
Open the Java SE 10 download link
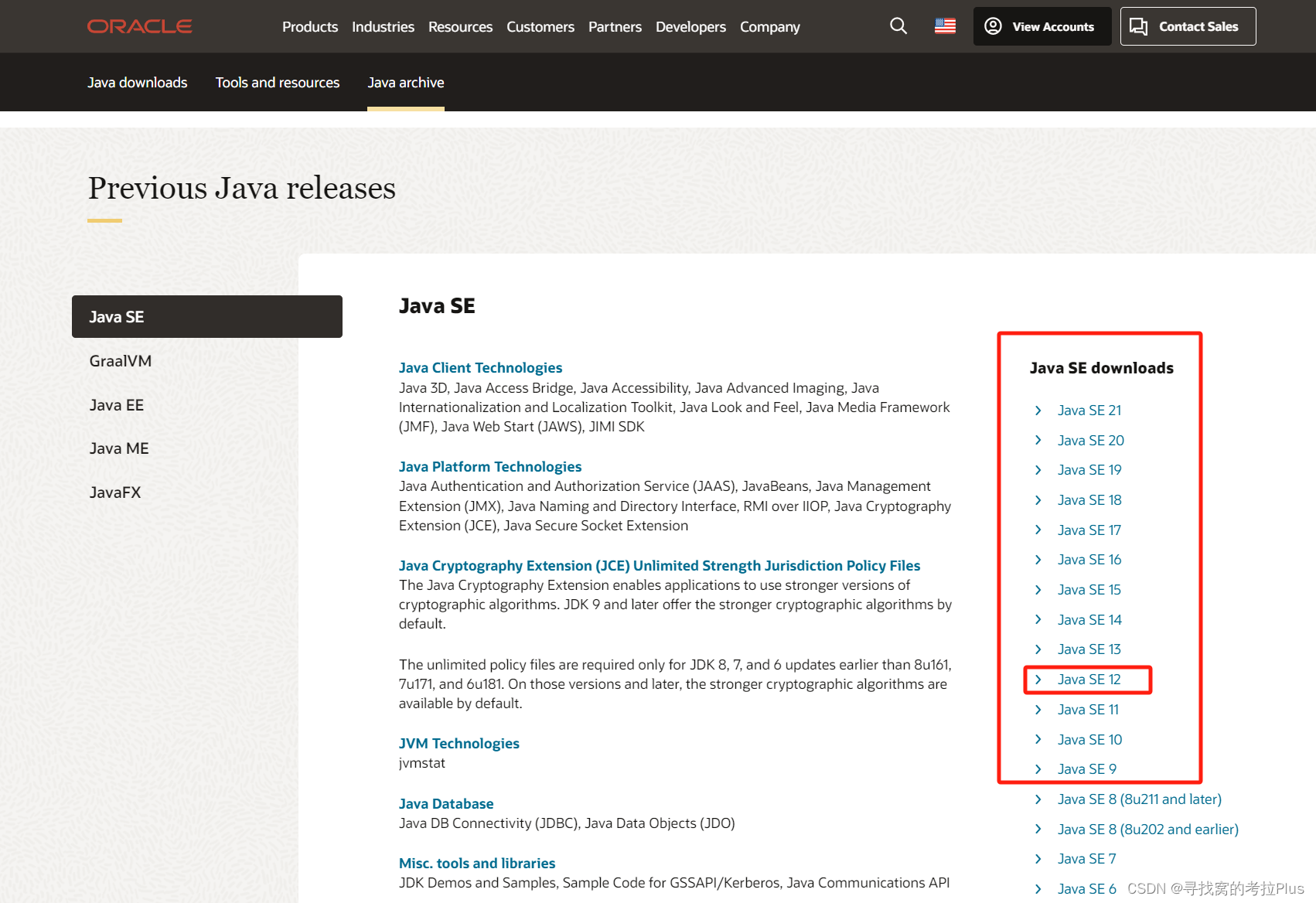pyautogui.click(x=1089, y=739)
